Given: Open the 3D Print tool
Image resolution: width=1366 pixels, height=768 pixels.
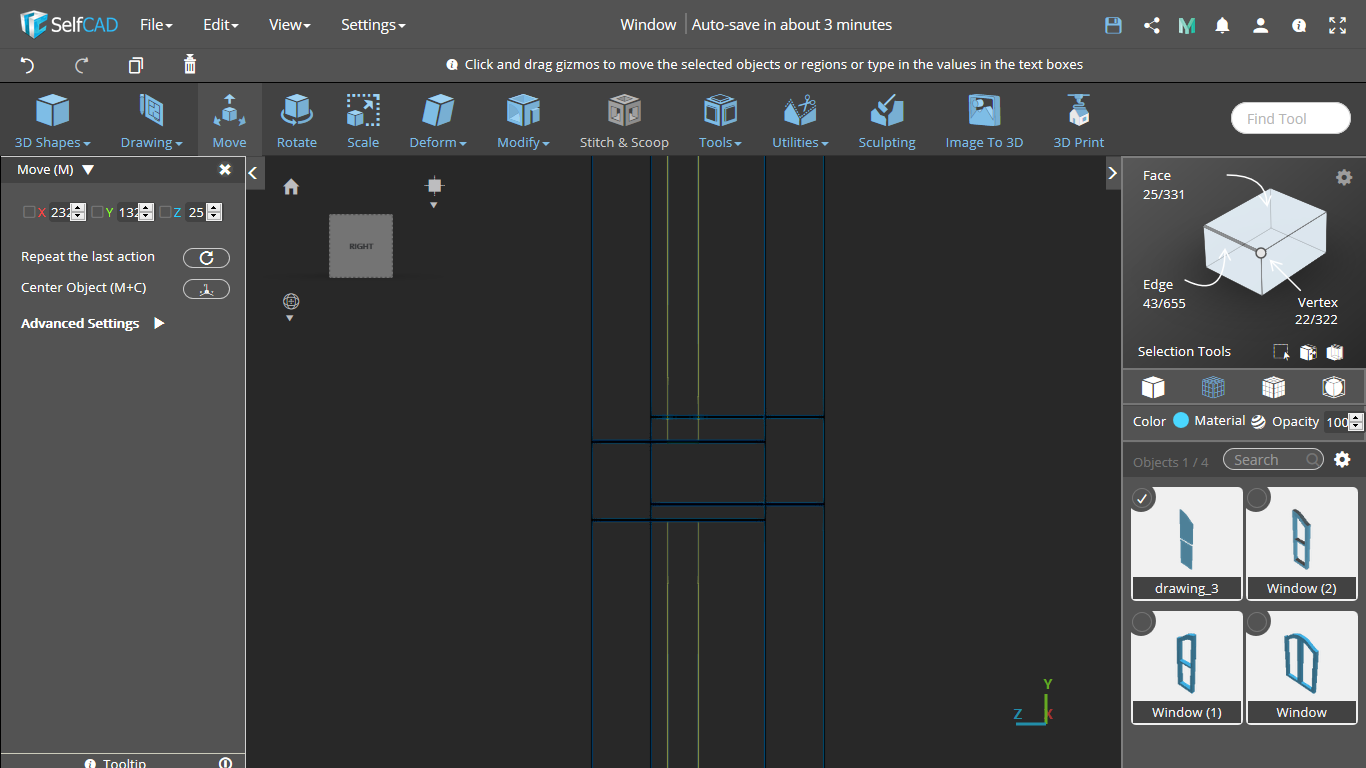Looking at the screenshot, I should (1079, 120).
